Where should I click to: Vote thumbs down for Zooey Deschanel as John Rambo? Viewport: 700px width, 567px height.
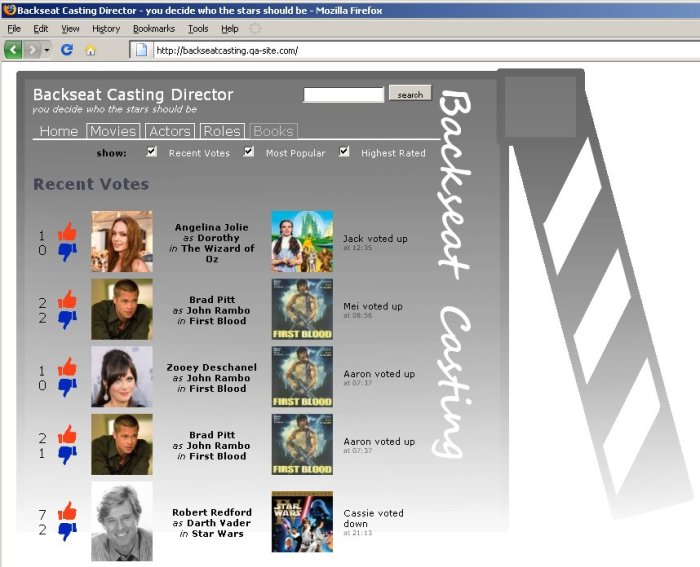pyautogui.click(x=67, y=387)
